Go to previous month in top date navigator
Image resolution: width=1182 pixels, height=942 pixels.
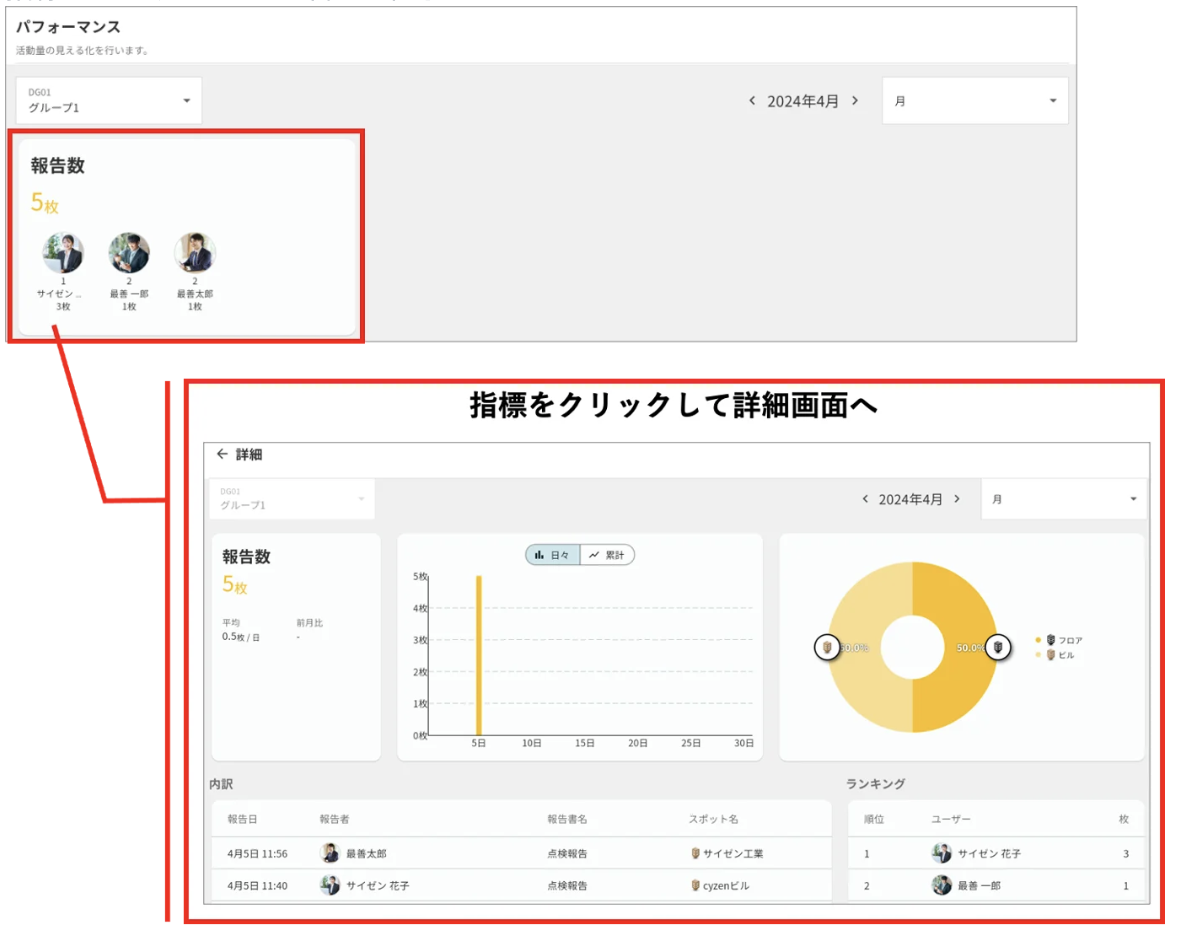[x=752, y=100]
